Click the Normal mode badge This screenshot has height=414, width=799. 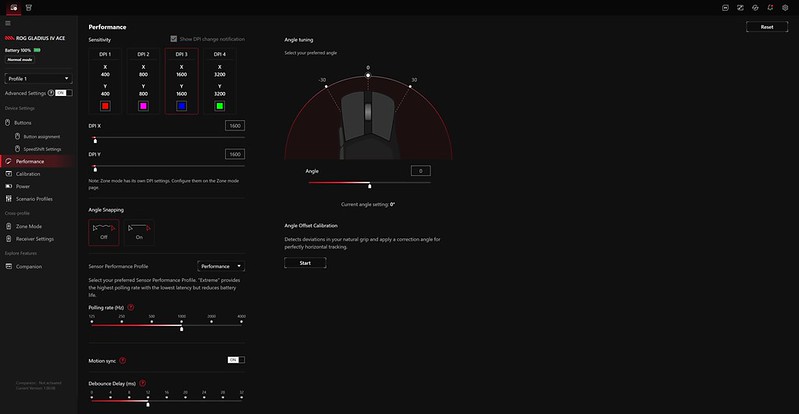point(20,60)
